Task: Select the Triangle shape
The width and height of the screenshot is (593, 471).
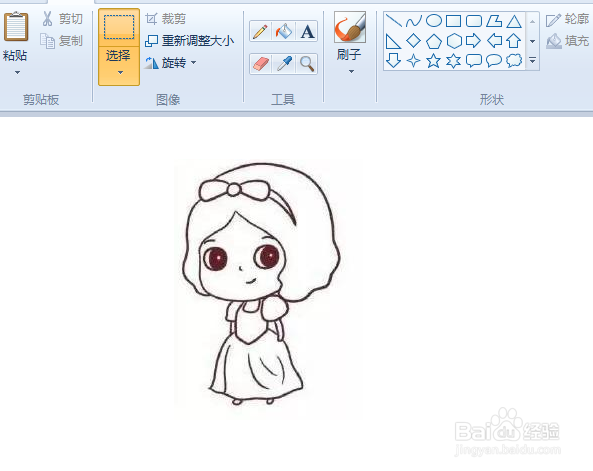Action: [x=514, y=21]
